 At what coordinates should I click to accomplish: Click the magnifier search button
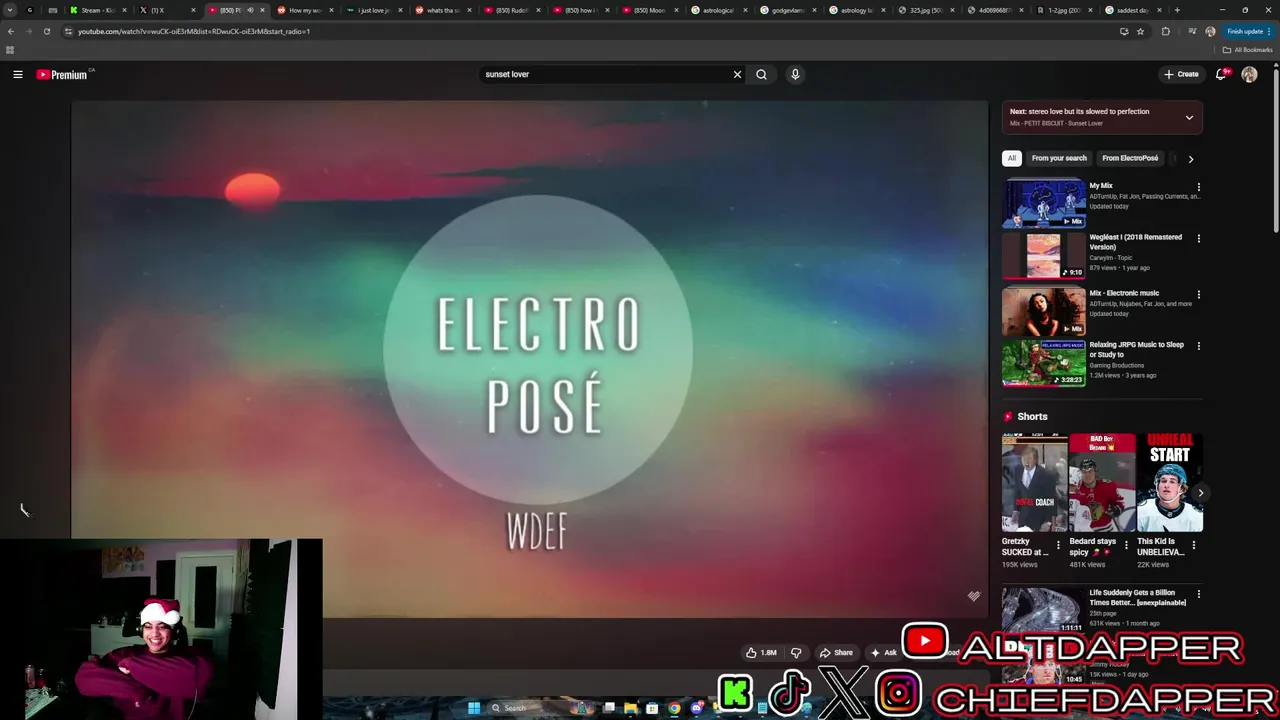coord(762,74)
